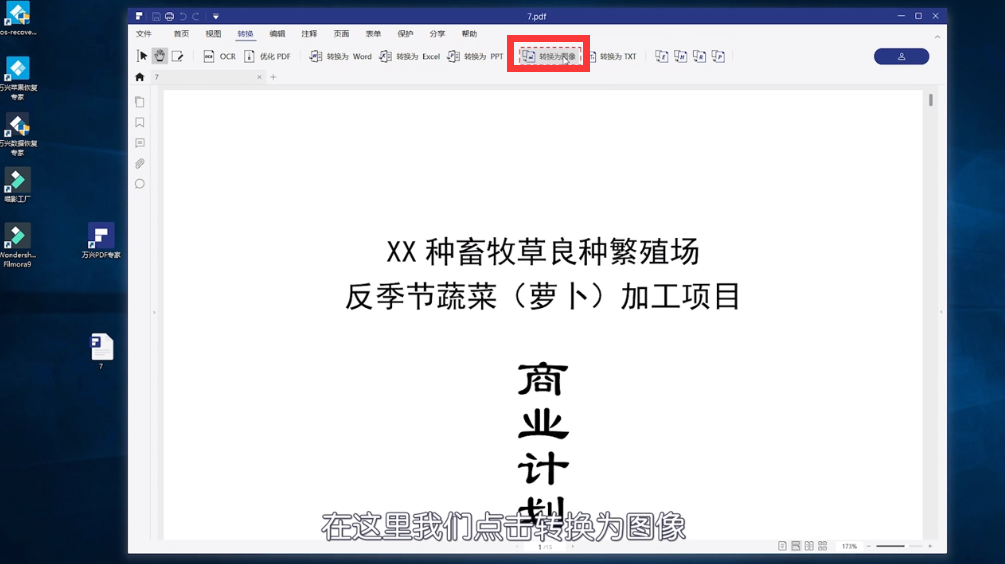Open the 分享 tab

(438, 33)
